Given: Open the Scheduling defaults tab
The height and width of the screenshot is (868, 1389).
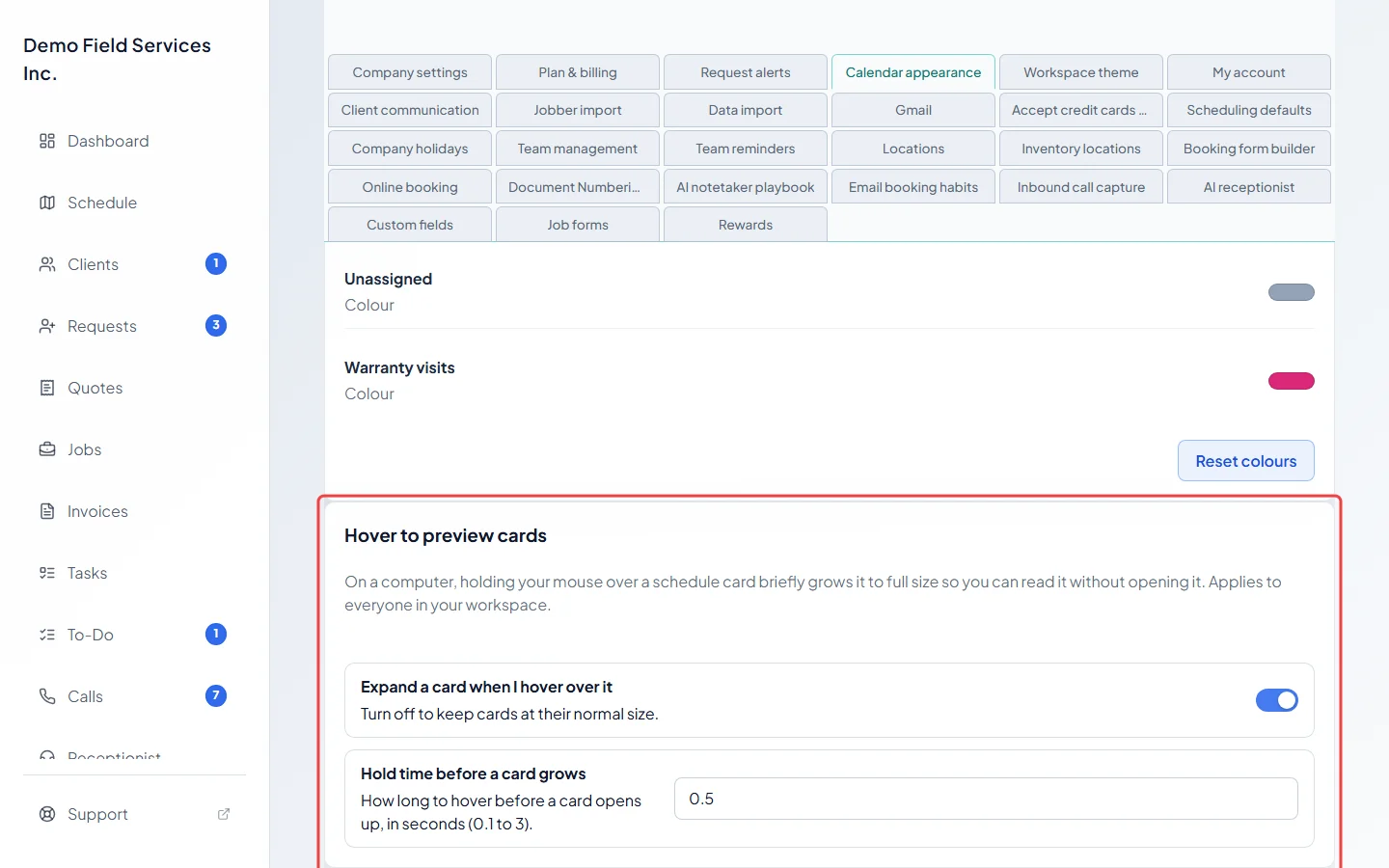Looking at the screenshot, I should (x=1249, y=110).
